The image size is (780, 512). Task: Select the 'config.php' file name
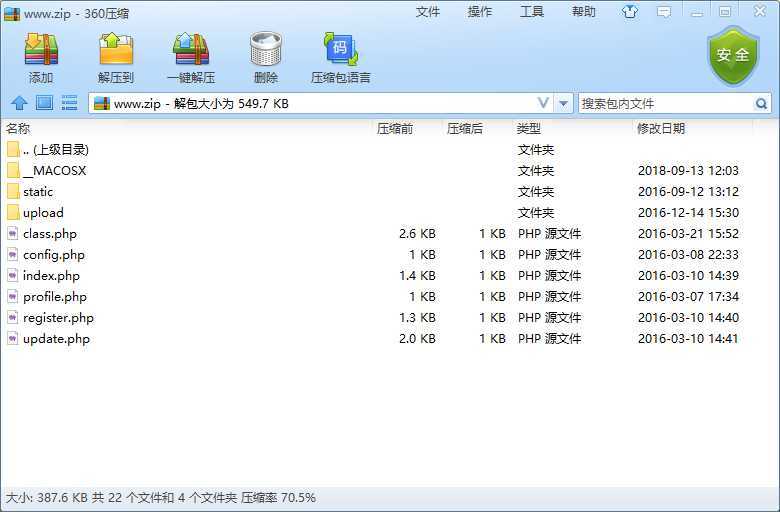[x=54, y=255]
